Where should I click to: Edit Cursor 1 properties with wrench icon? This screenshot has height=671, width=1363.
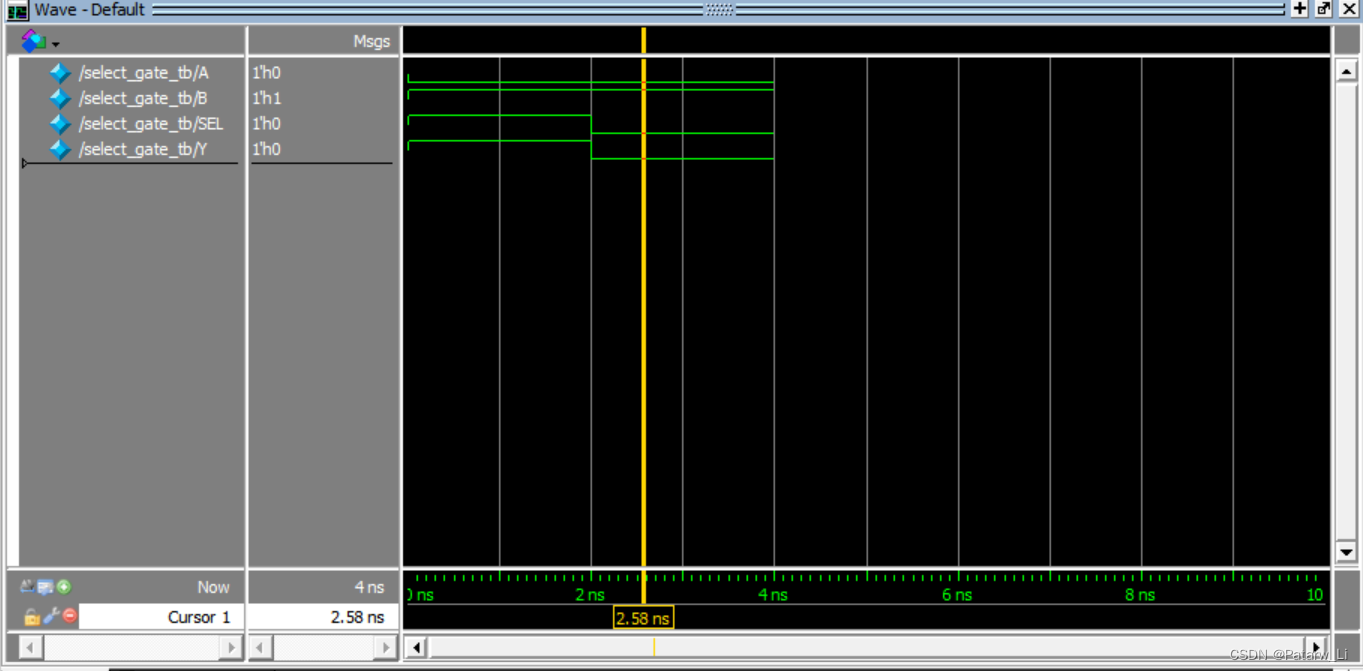50,617
